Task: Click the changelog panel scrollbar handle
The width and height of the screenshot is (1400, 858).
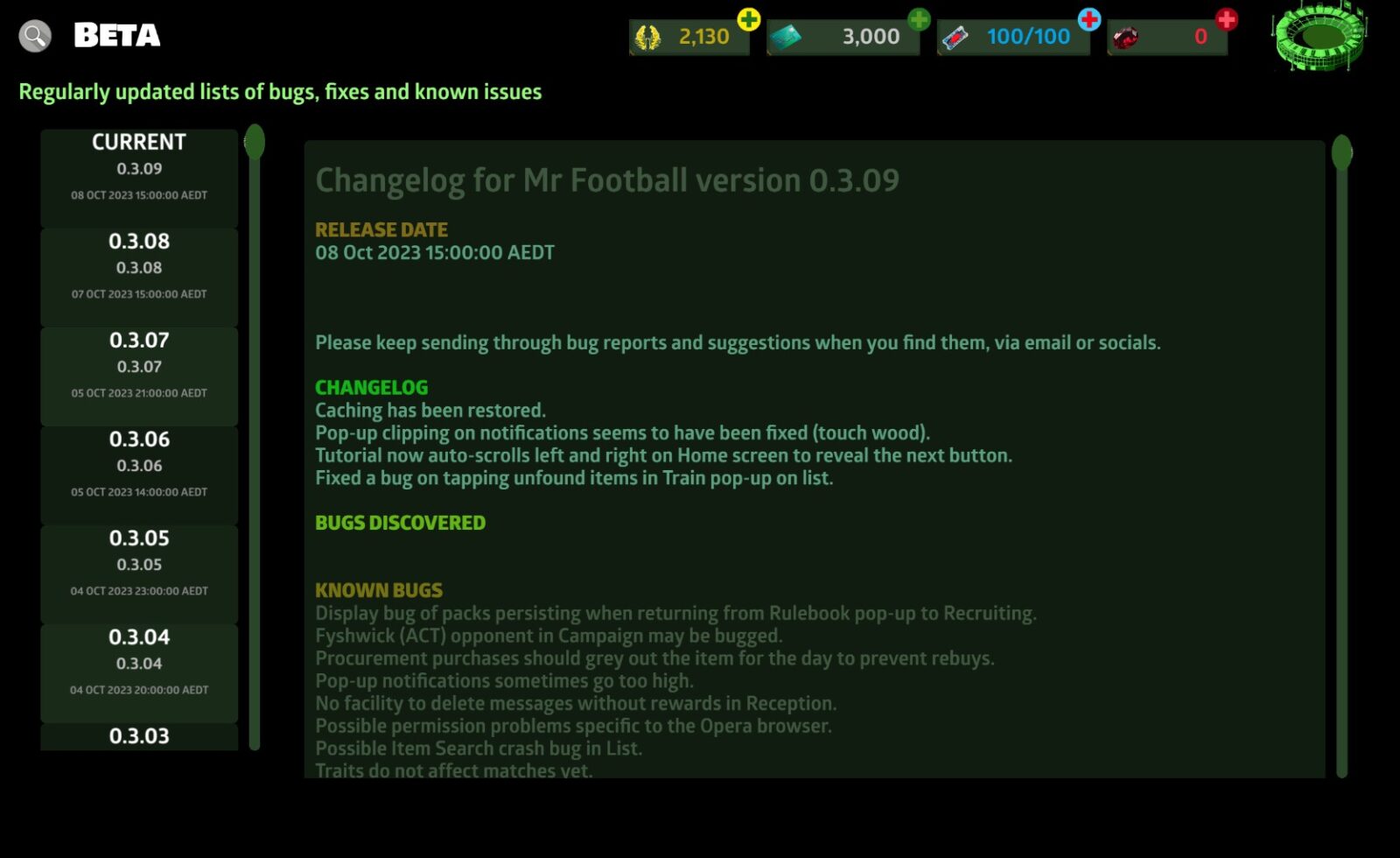Action: pyautogui.click(x=1342, y=153)
